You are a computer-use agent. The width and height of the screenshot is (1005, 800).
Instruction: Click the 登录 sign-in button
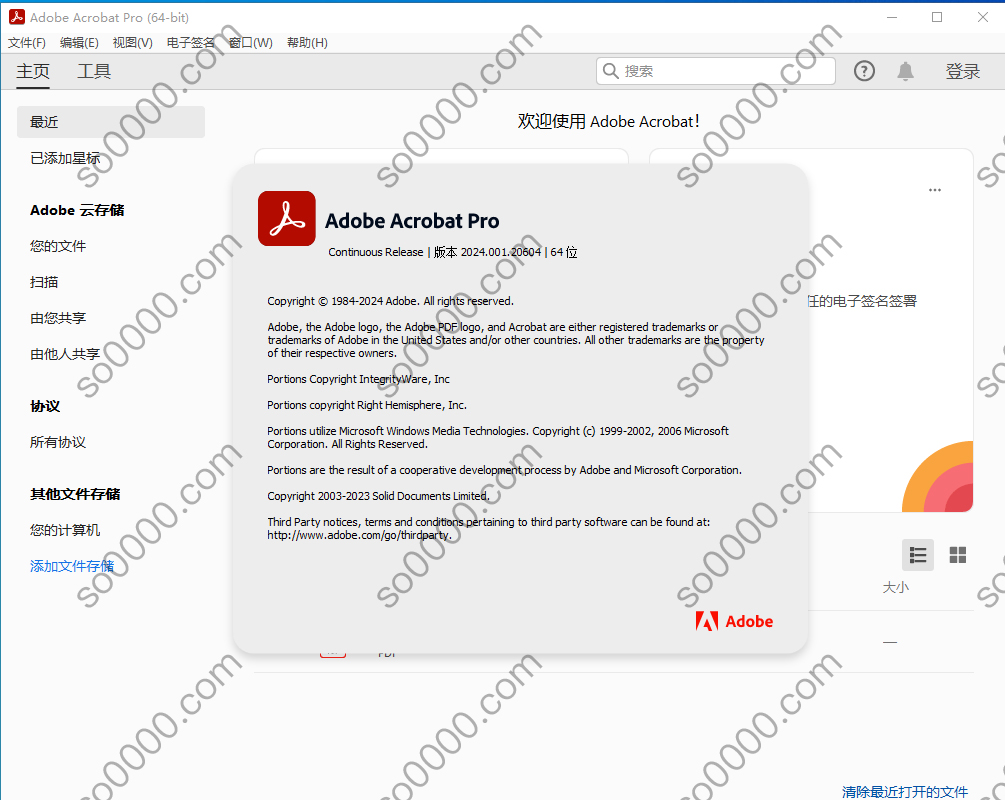point(963,71)
